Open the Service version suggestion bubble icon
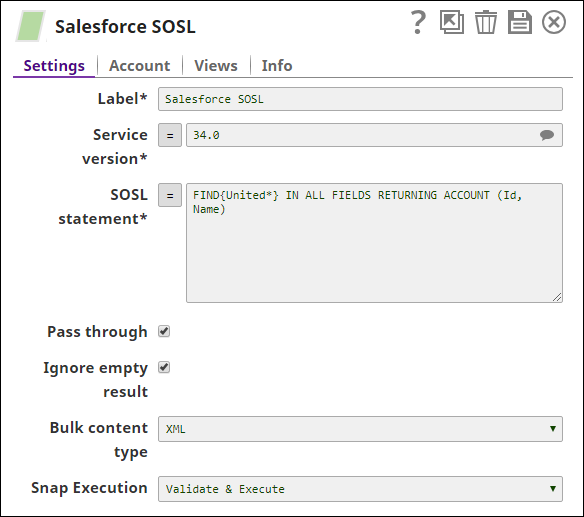Viewport: 584px width, 517px height. pyautogui.click(x=547, y=135)
